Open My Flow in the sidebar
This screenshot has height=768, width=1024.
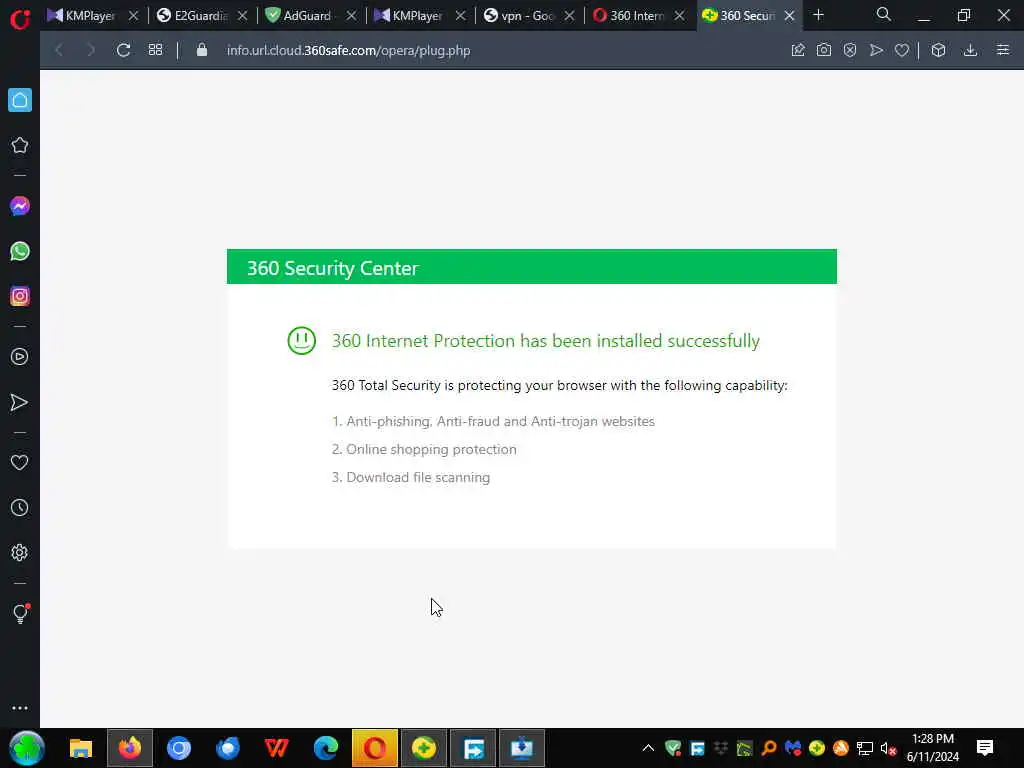20,402
